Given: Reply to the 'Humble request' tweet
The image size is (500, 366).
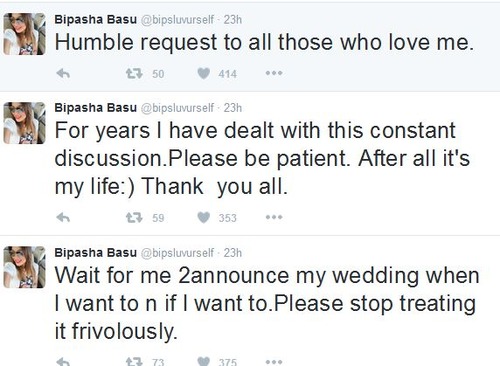Looking at the screenshot, I should [63, 73].
